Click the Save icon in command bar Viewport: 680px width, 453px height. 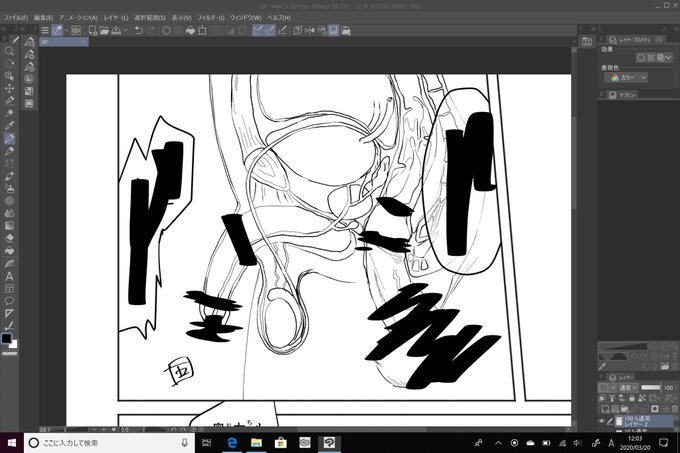116,30
